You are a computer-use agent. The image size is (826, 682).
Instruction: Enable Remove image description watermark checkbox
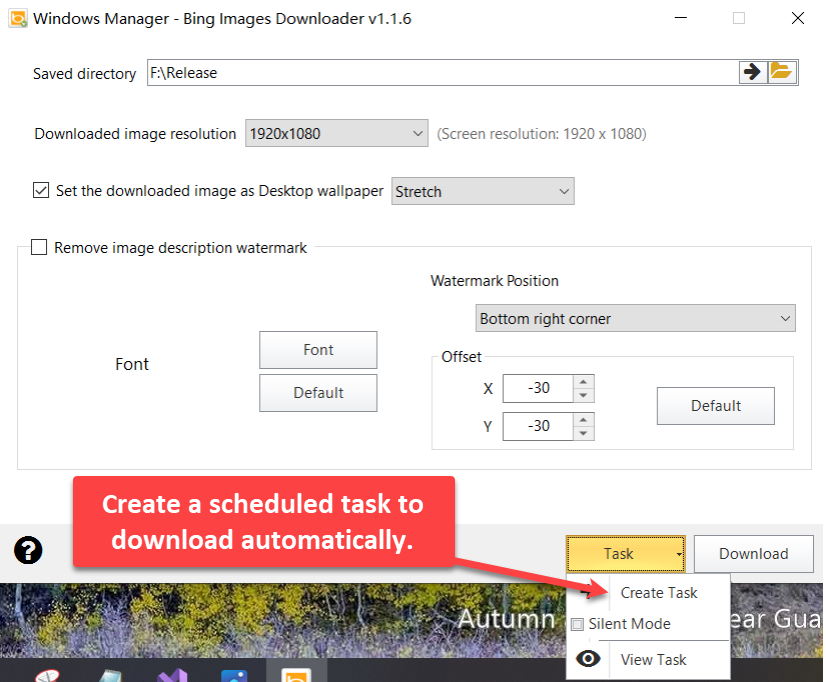pyautogui.click(x=39, y=248)
